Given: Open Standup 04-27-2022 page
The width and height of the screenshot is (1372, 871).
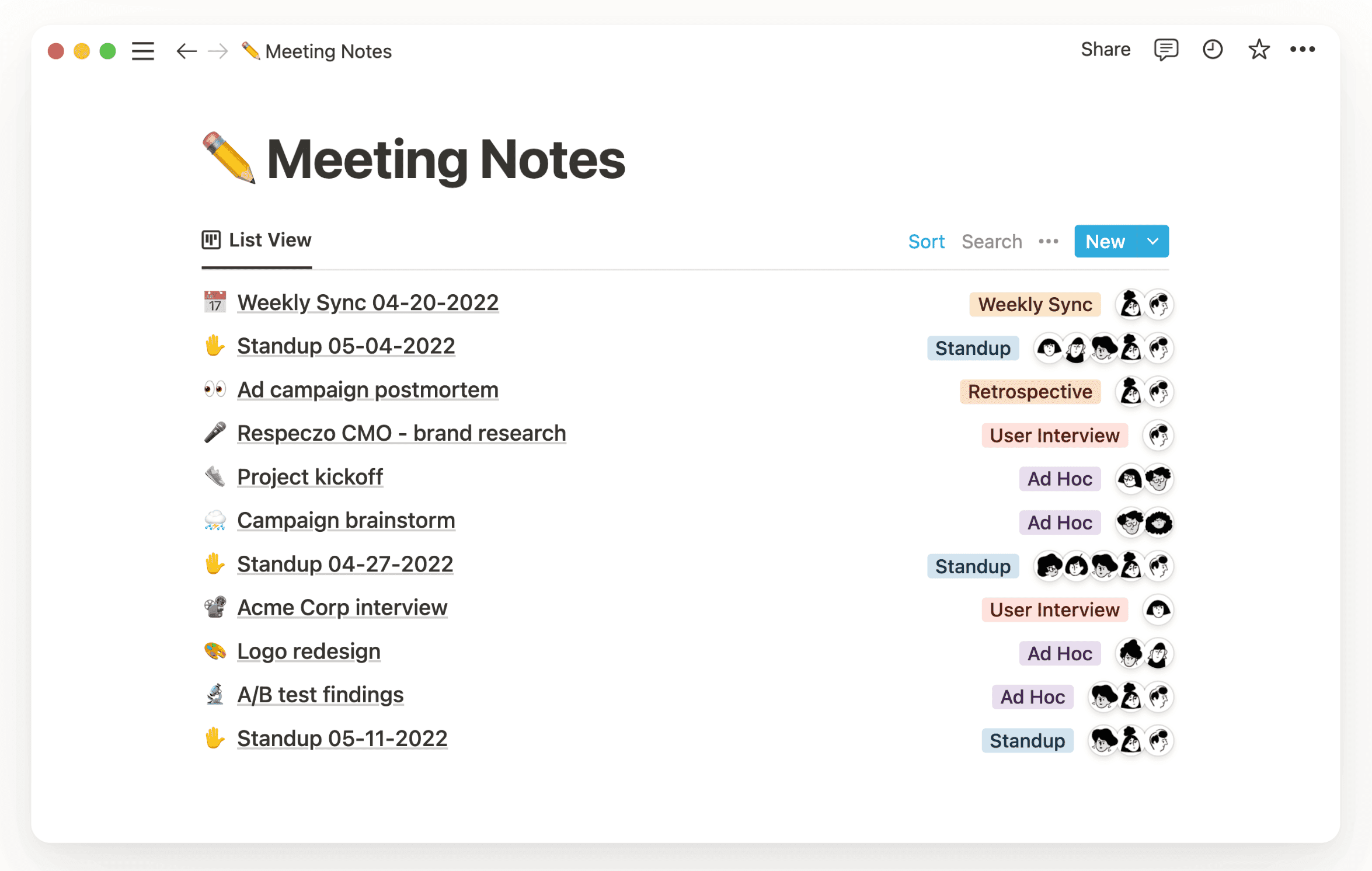Looking at the screenshot, I should (x=345, y=564).
